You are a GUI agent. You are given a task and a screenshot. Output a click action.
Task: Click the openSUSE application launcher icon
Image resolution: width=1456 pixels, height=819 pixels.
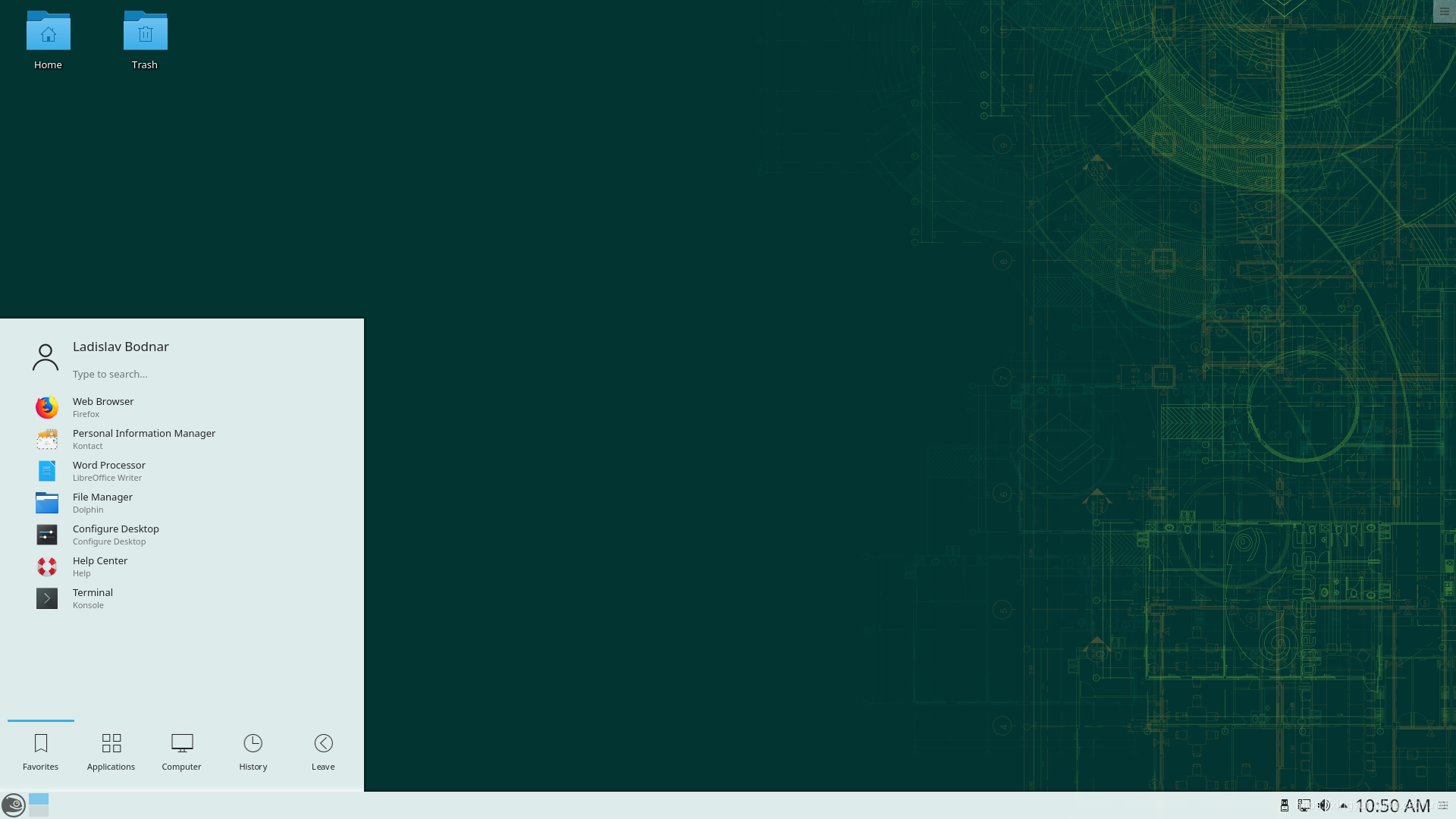(14, 805)
